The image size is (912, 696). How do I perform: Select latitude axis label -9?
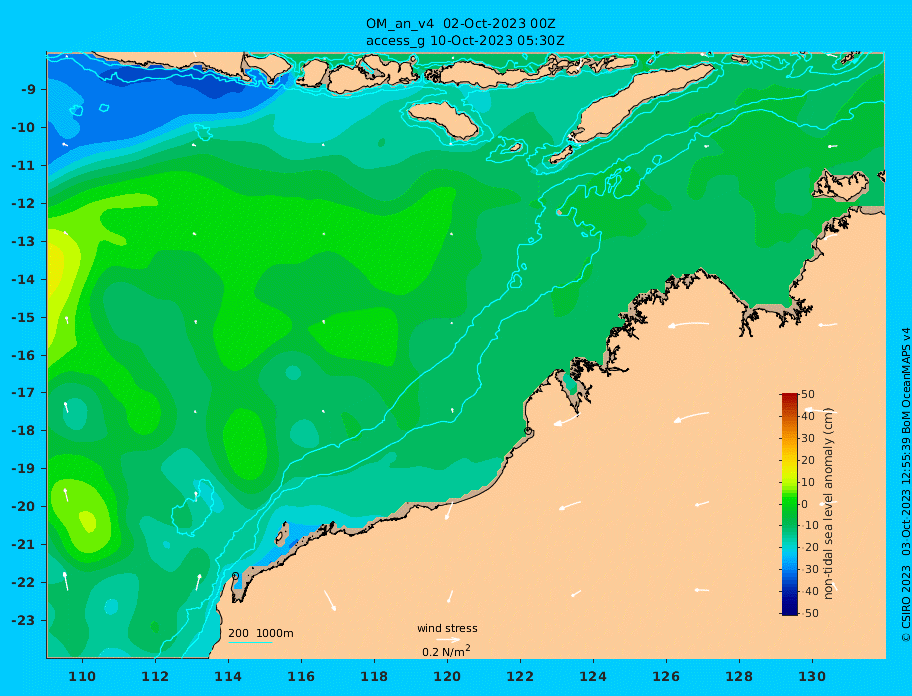click(28, 90)
